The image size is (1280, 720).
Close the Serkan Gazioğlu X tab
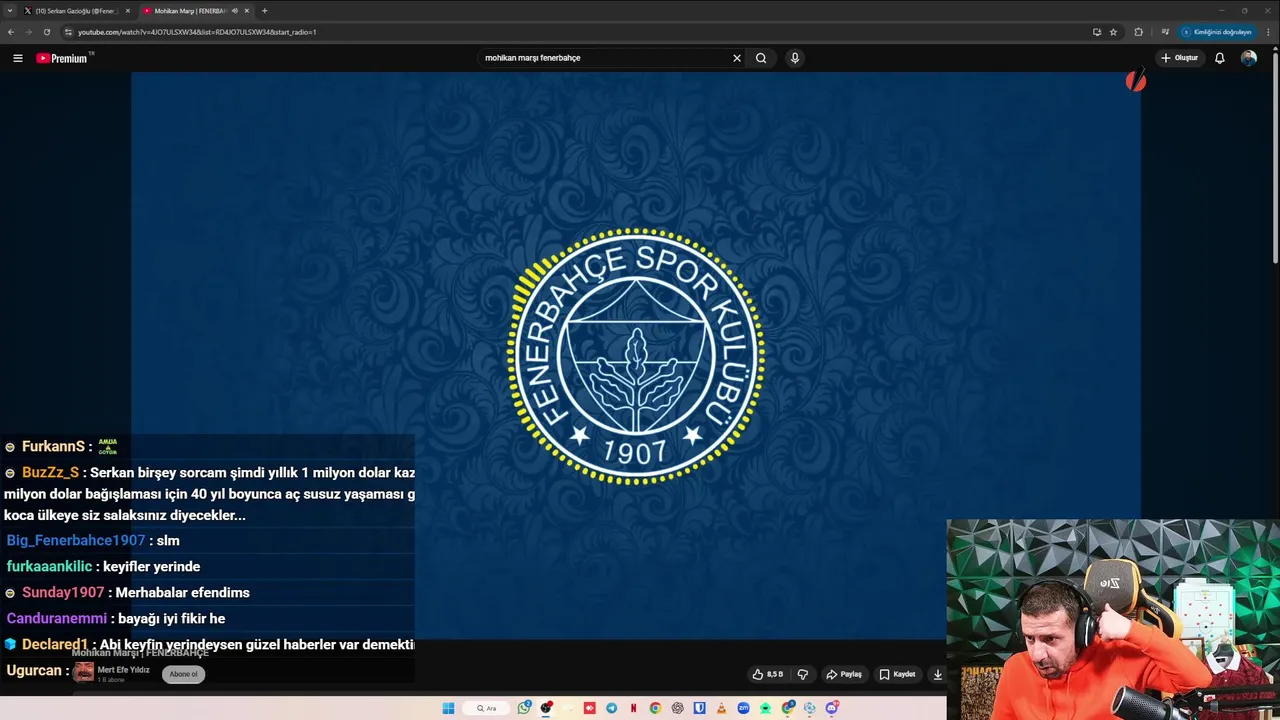(128, 11)
